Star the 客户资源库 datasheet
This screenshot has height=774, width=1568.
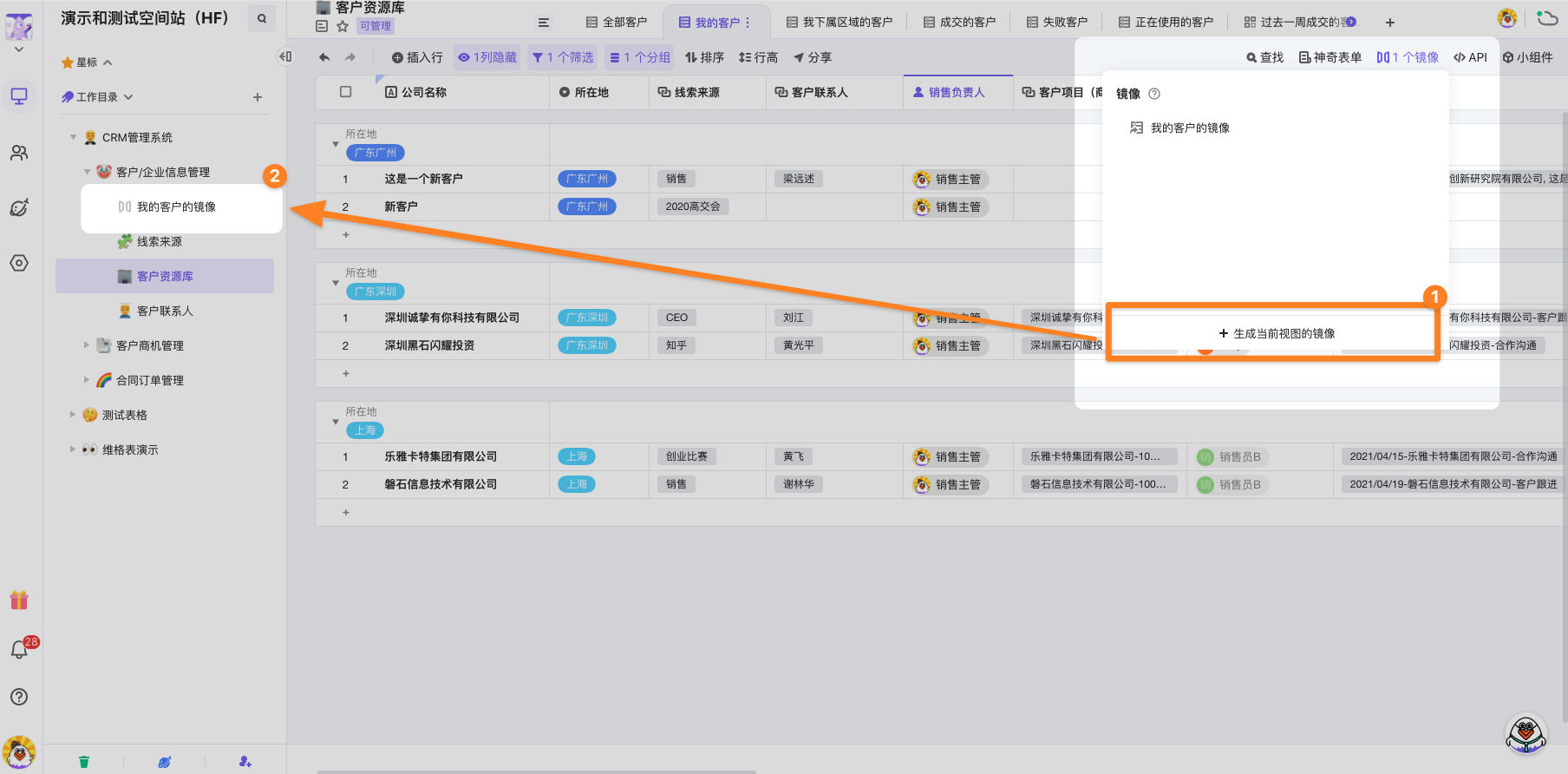pos(343,26)
